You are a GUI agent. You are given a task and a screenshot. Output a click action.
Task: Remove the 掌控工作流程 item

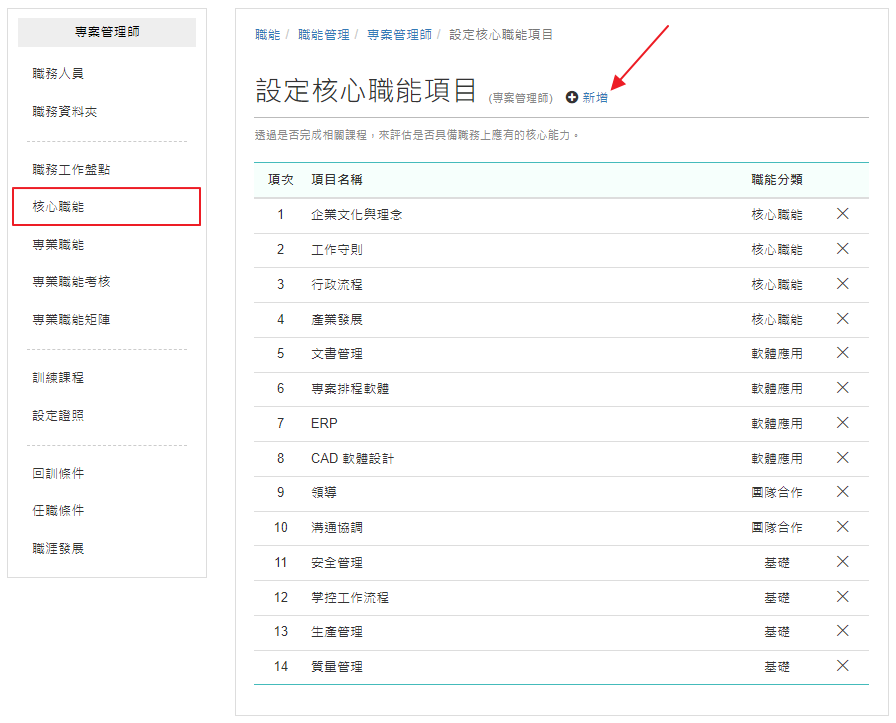click(842, 597)
